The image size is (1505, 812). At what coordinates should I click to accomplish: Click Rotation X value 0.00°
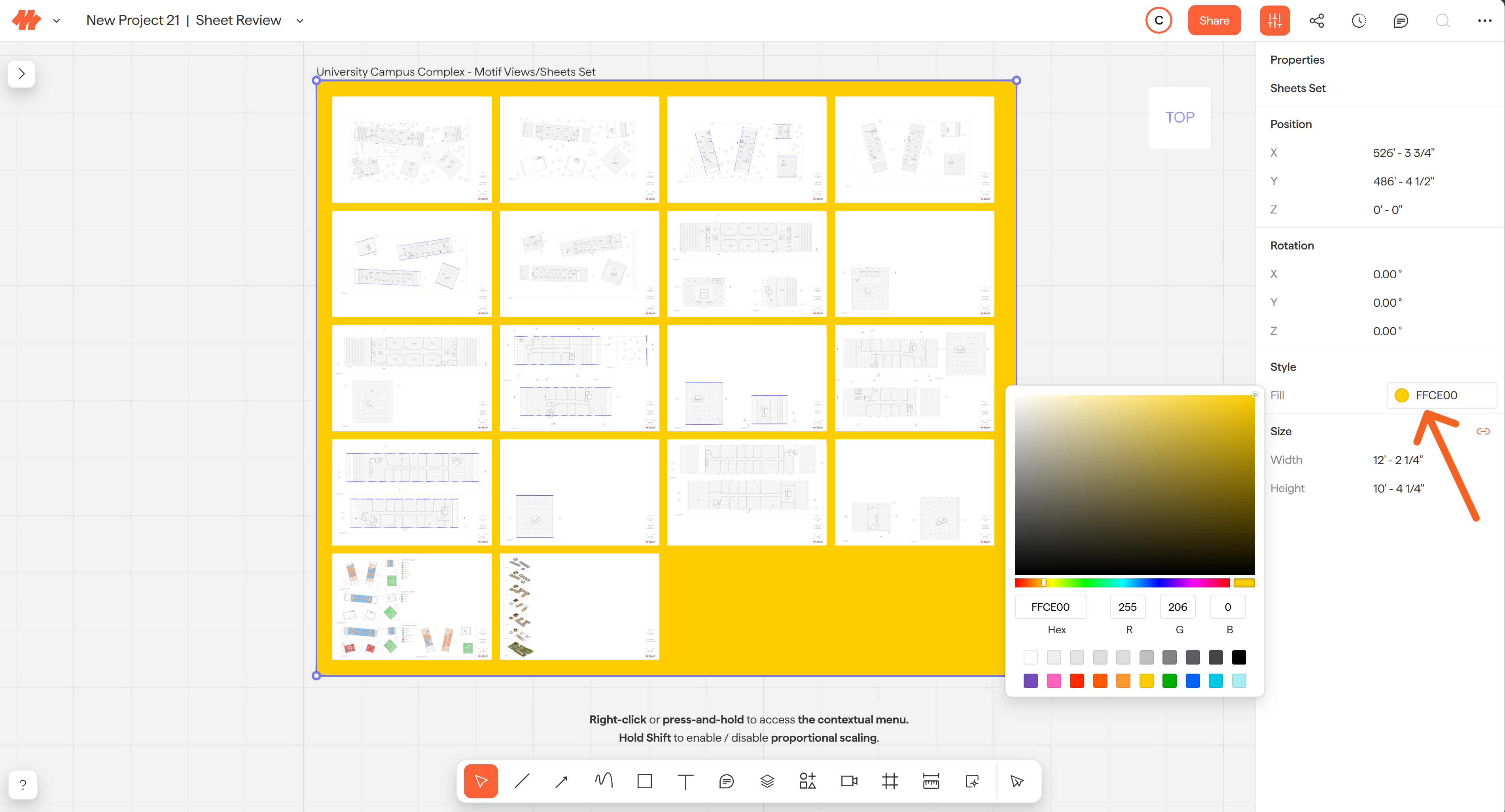coord(1387,274)
